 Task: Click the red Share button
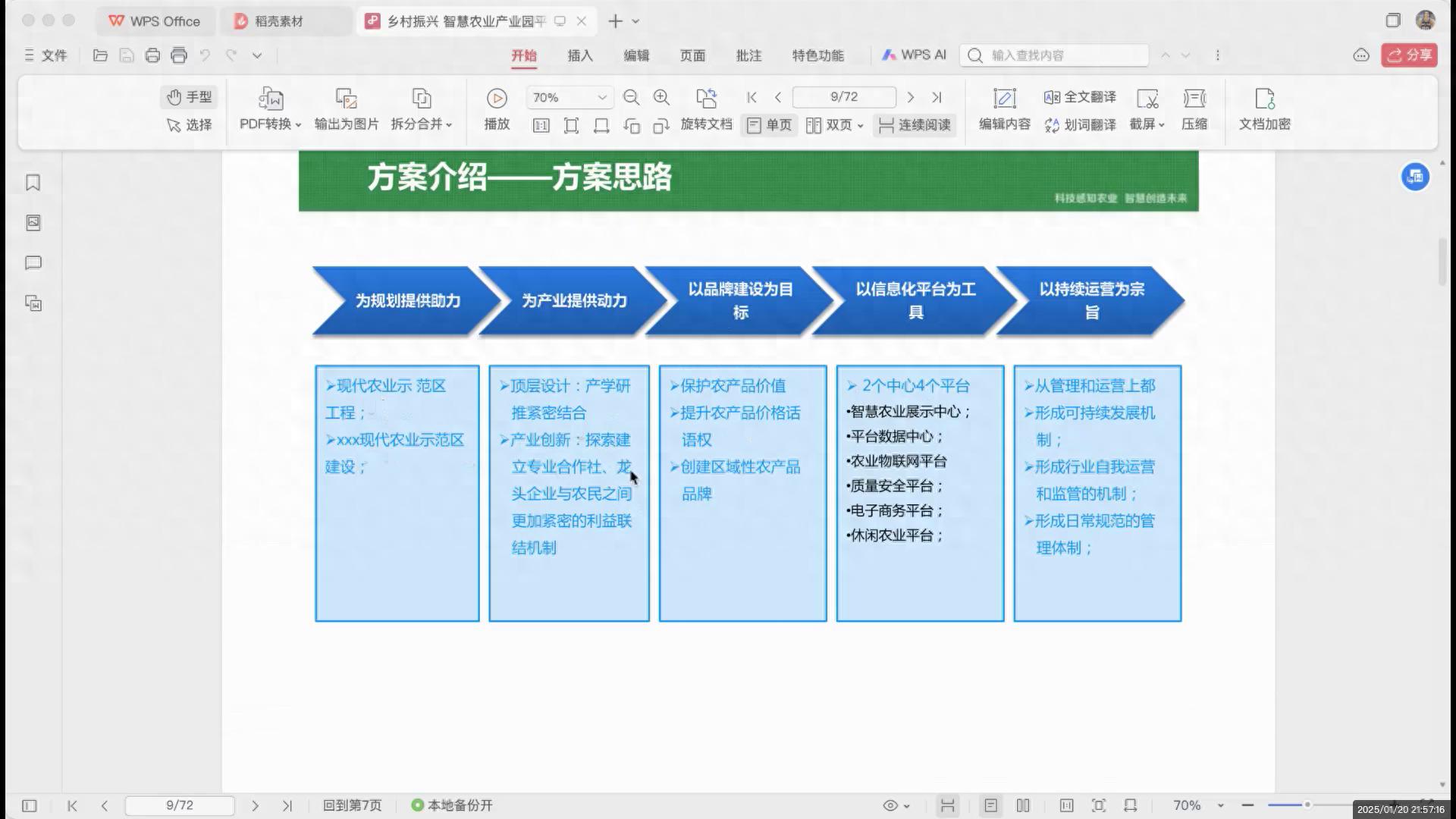tap(1409, 55)
